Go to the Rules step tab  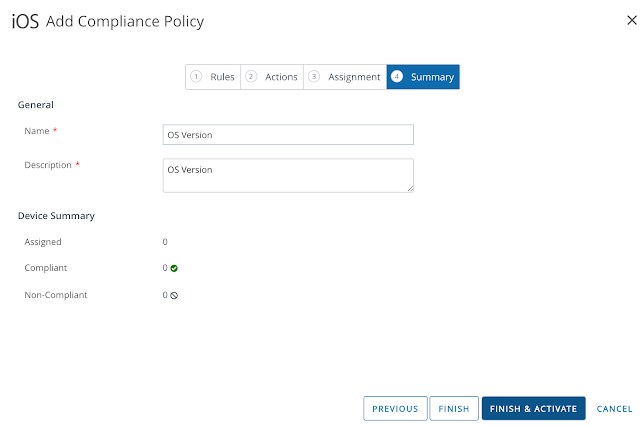tap(213, 77)
